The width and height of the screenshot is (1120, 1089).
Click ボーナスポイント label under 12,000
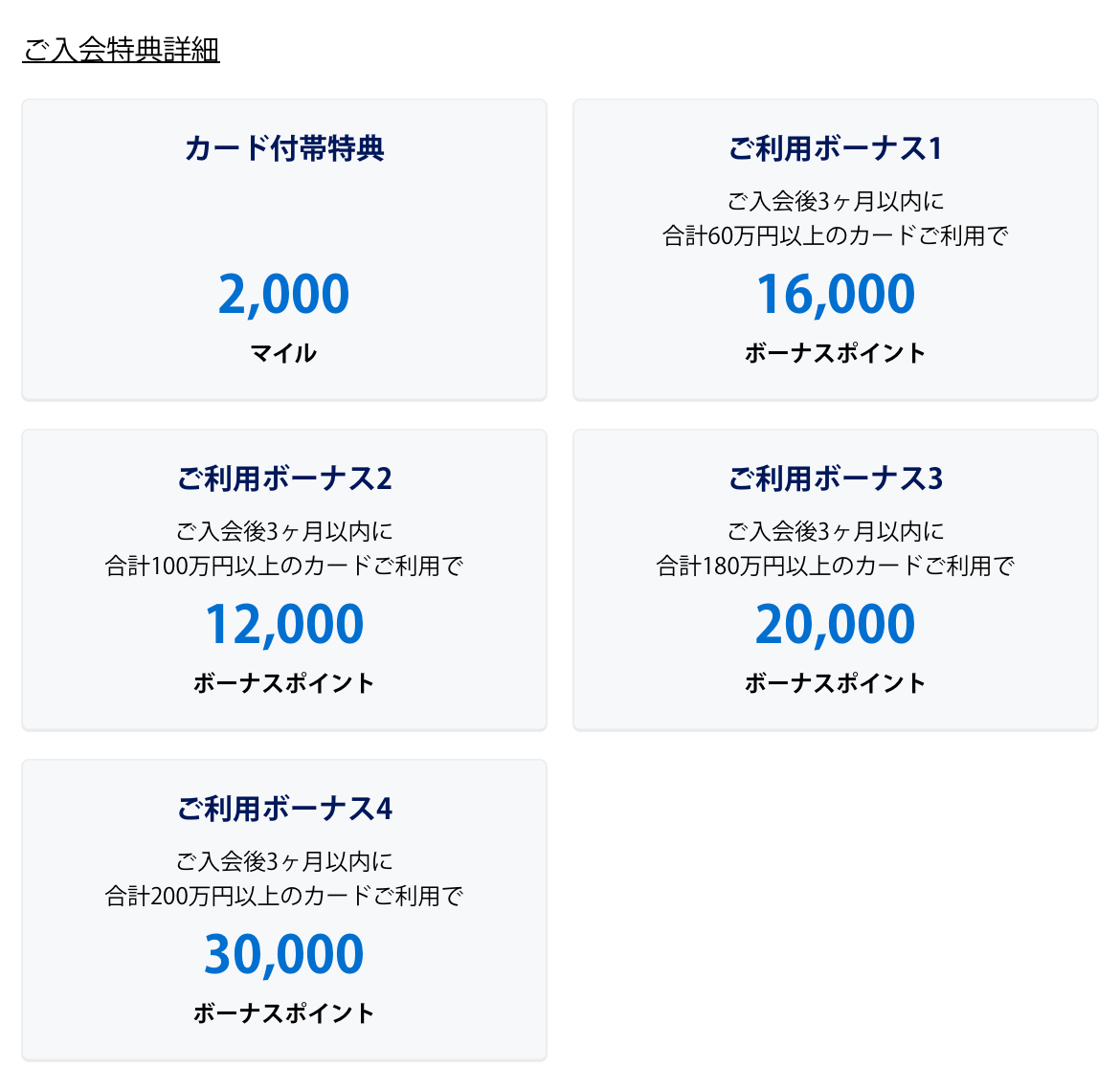tap(284, 682)
